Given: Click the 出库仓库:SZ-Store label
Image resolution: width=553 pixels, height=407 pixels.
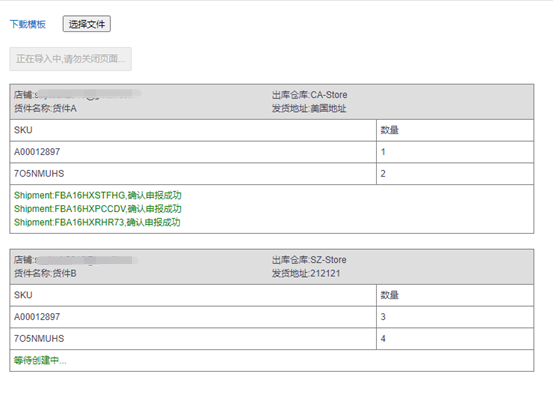Looking at the screenshot, I should click(x=309, y=260).
